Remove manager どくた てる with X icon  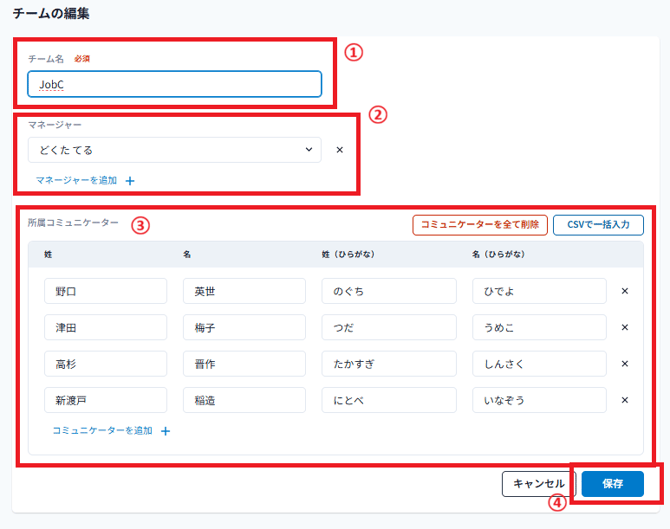click(x=339, y=150)
